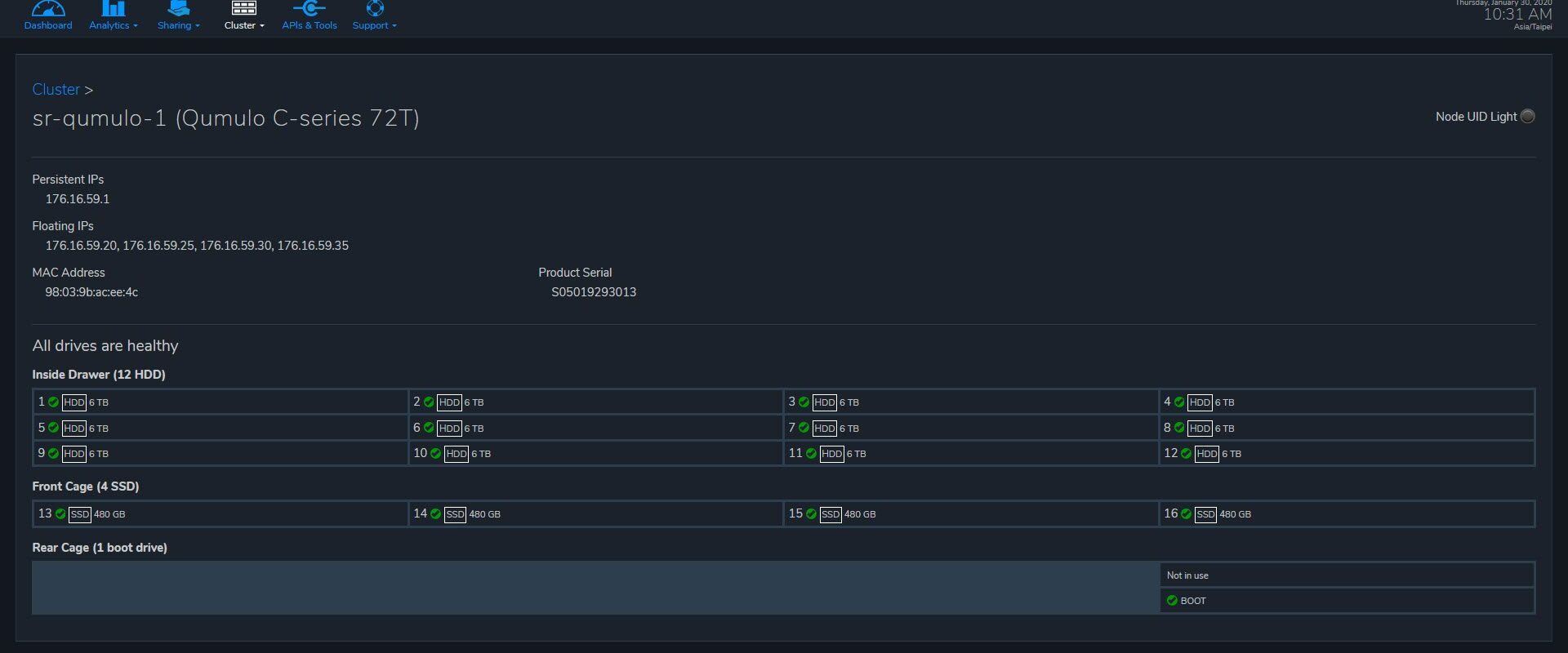Go to Dashboard page label

[x=48, y=25]
